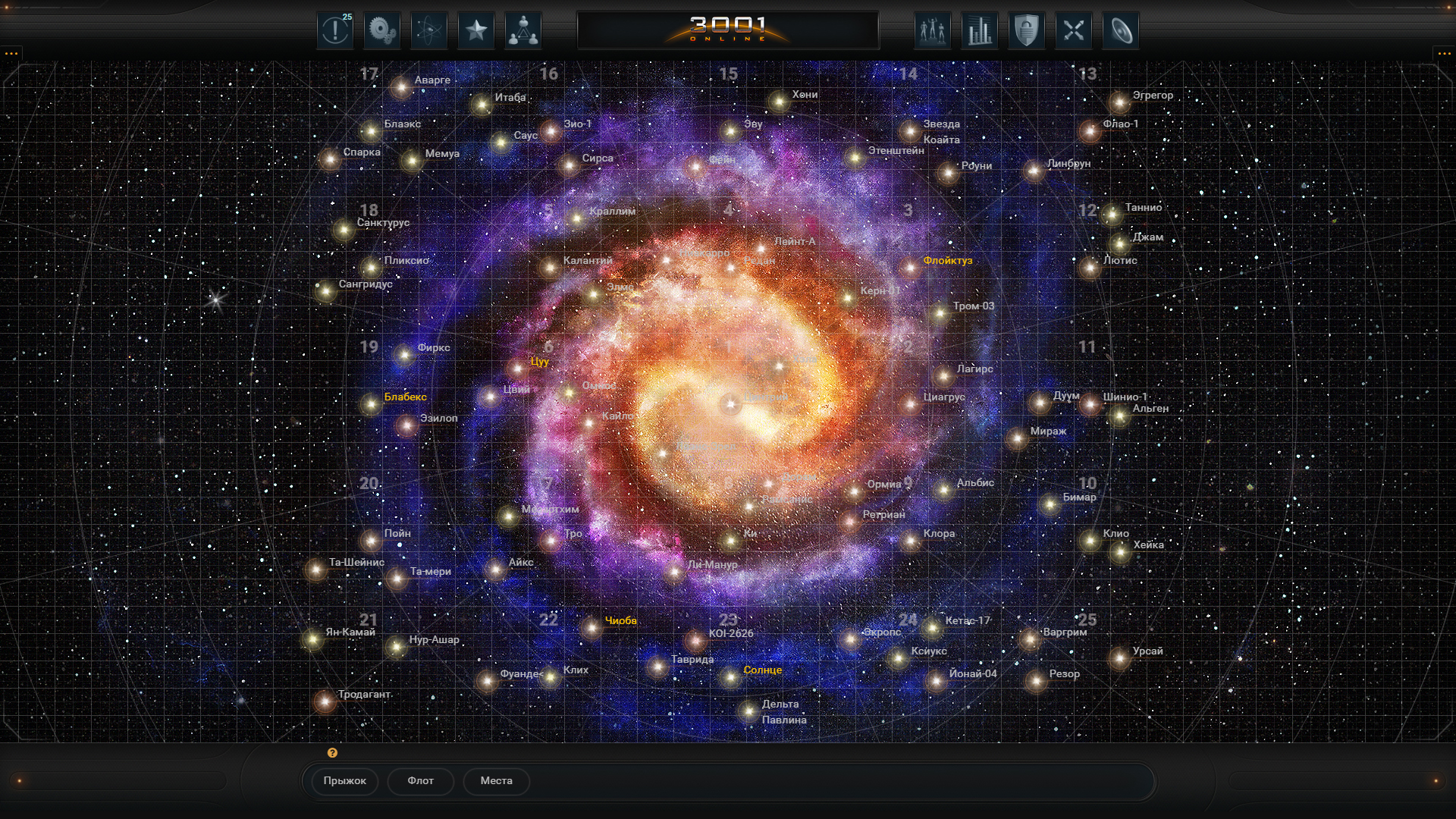Click the Та-мери star label
This screenshot has height=819, width=1456.
tap(431, 572)
